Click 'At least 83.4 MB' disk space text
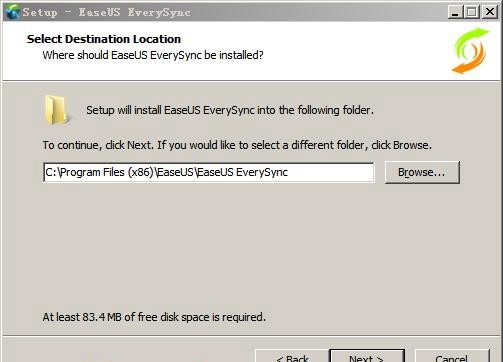Viewport: 503px width, 362px height. 154,317
